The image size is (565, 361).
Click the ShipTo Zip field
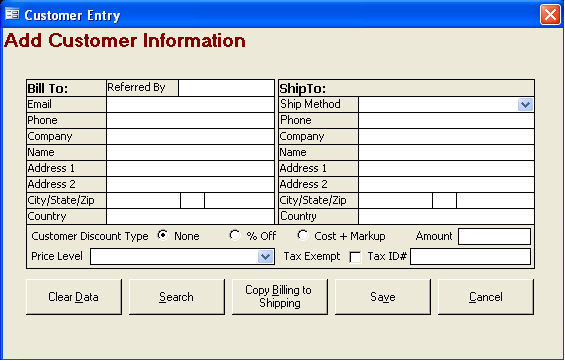495,200
